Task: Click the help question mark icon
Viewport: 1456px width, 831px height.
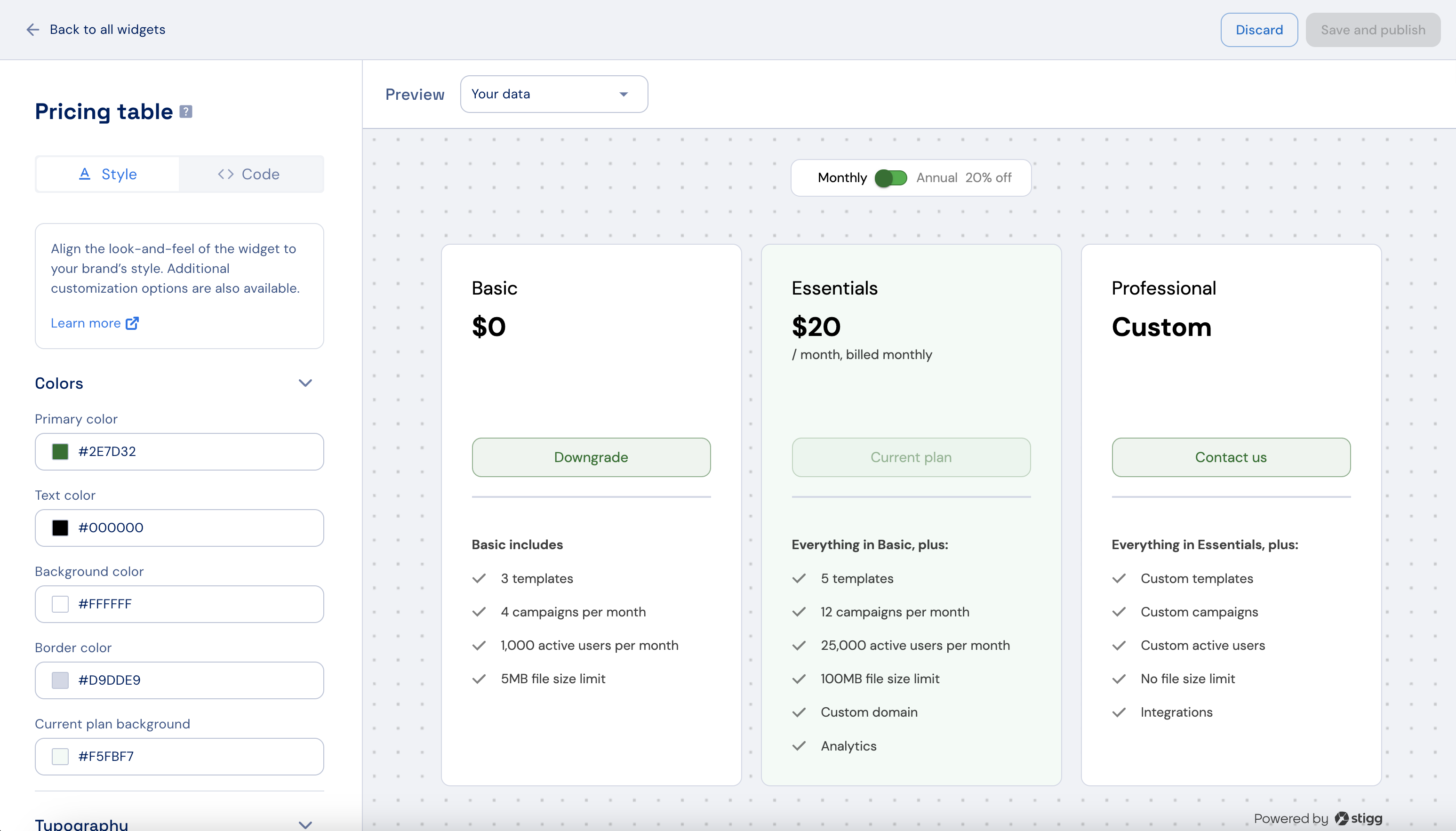Action: (185, 112)
